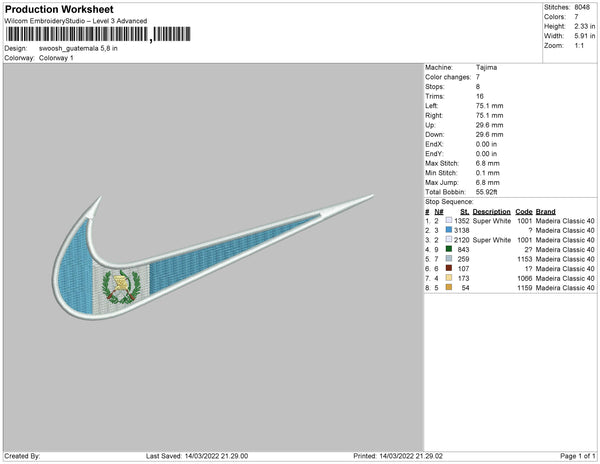600x464 pixels.
Task: Click the "Last Saved: 14/03/2022 21.29.00" footer text
Action: pyautogui.click(x=197, y=456)
